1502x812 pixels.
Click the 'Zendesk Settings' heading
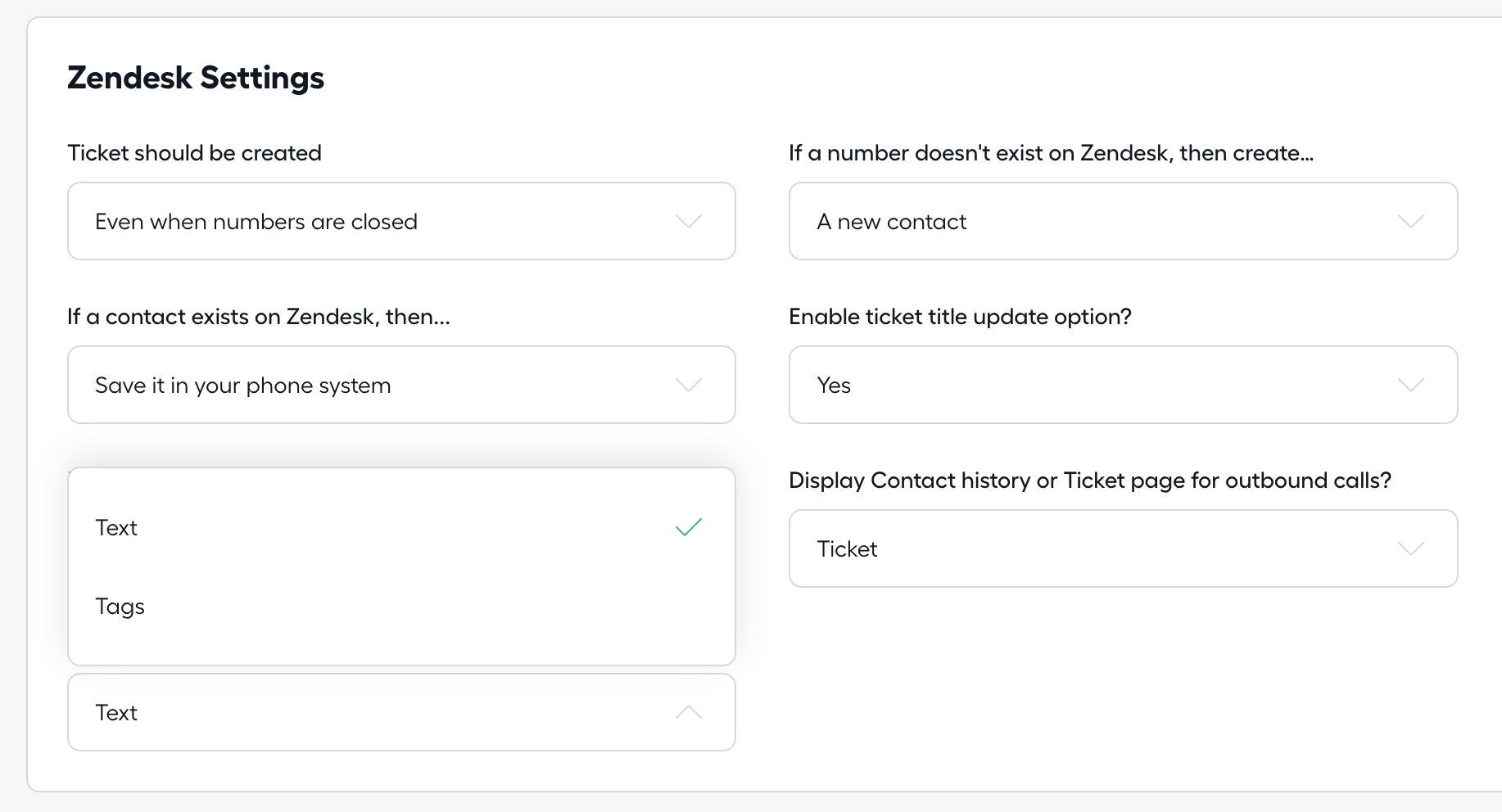[196, 78]
